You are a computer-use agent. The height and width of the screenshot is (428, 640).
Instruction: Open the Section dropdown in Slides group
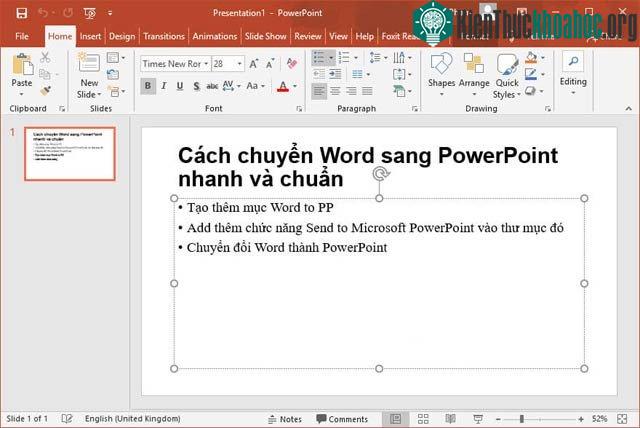pyautogui.click(x=116, y=91)
